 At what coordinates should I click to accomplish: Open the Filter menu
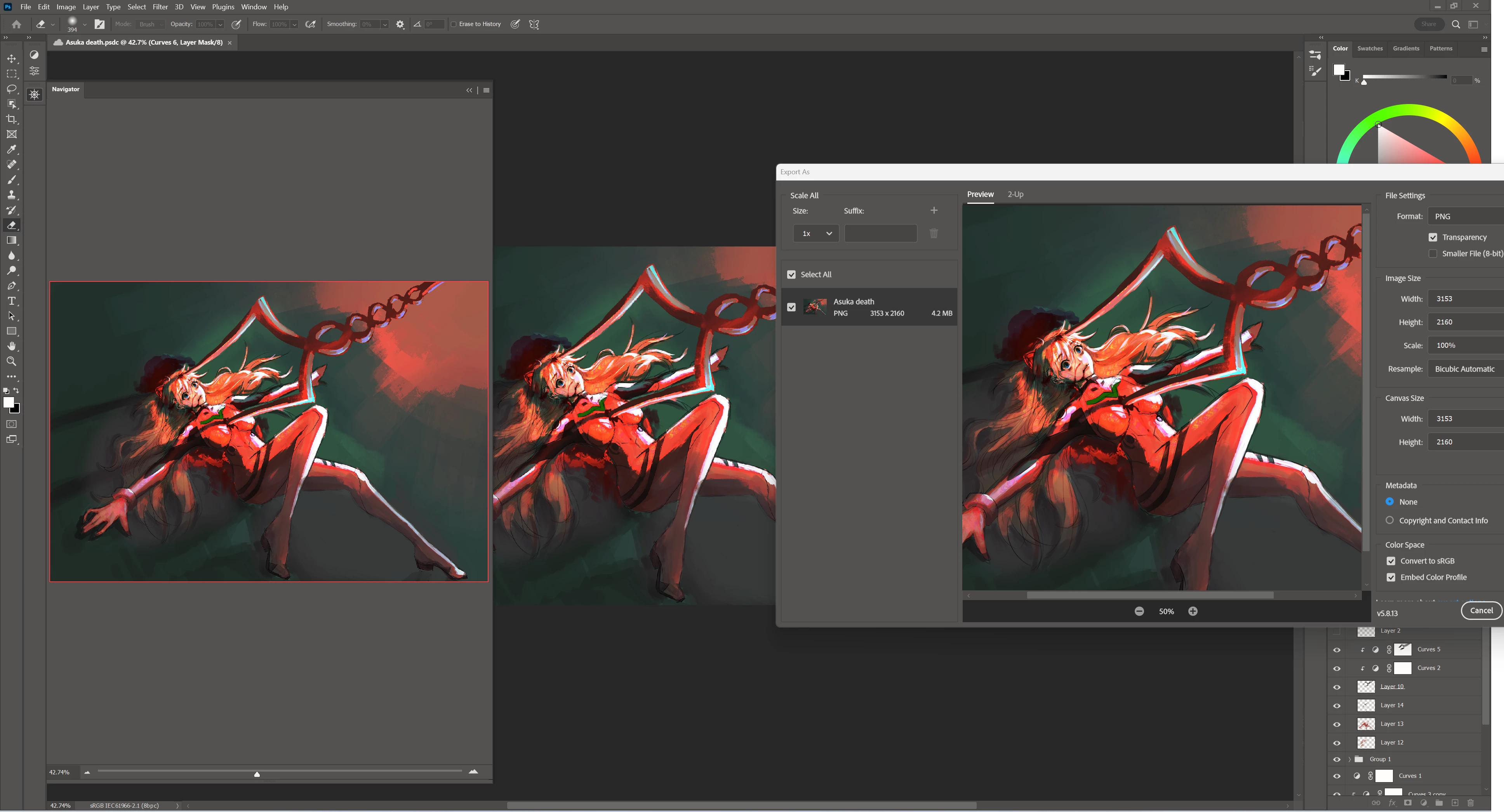pyautogui.click(x=160, y=7)
